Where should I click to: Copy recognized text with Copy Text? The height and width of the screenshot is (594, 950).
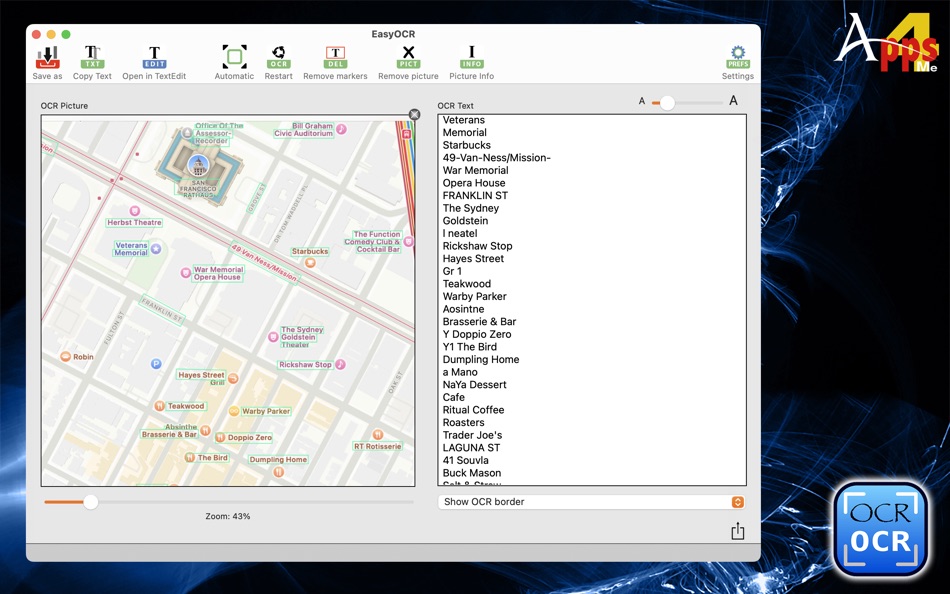click(x=92, y=58)
